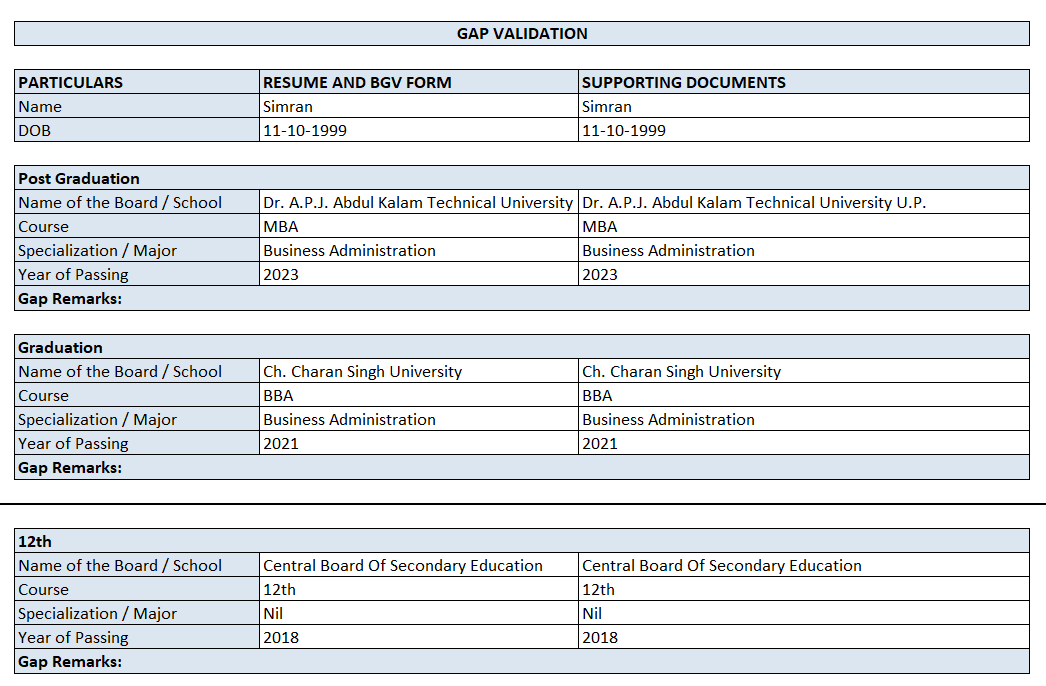Click 11-10-1999 in Supporting Documents column

[804, 130]
